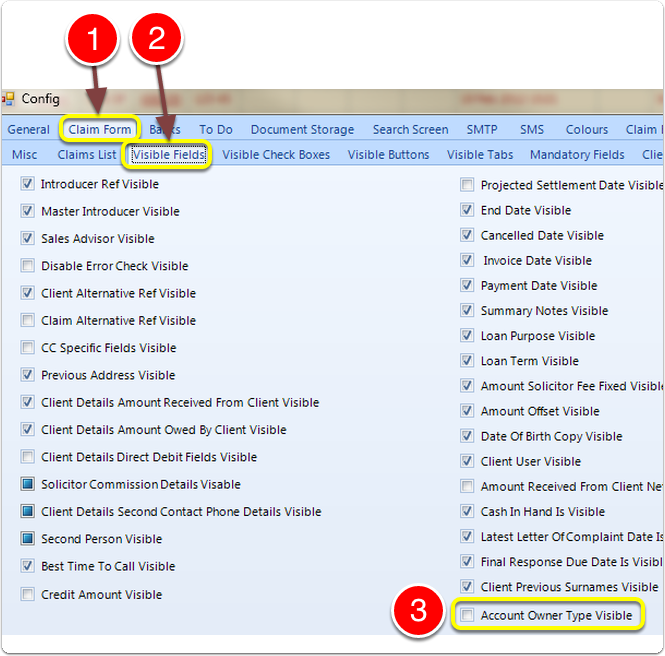Uncheck Client User Visible
This screenshot has width=665, height=656.
467,461
